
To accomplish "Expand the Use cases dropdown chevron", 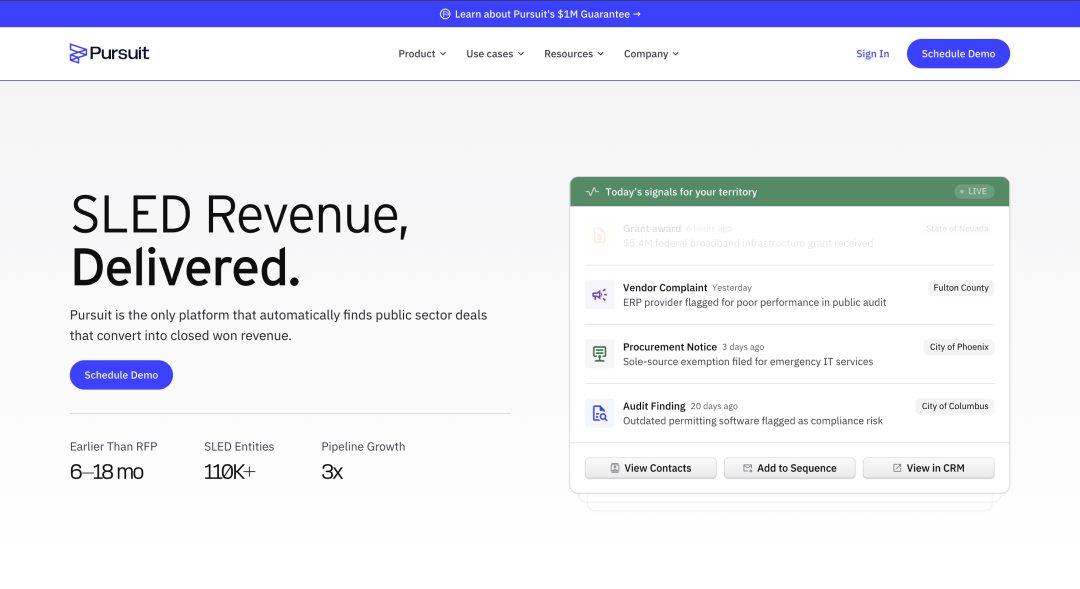I will click(521, 54).
